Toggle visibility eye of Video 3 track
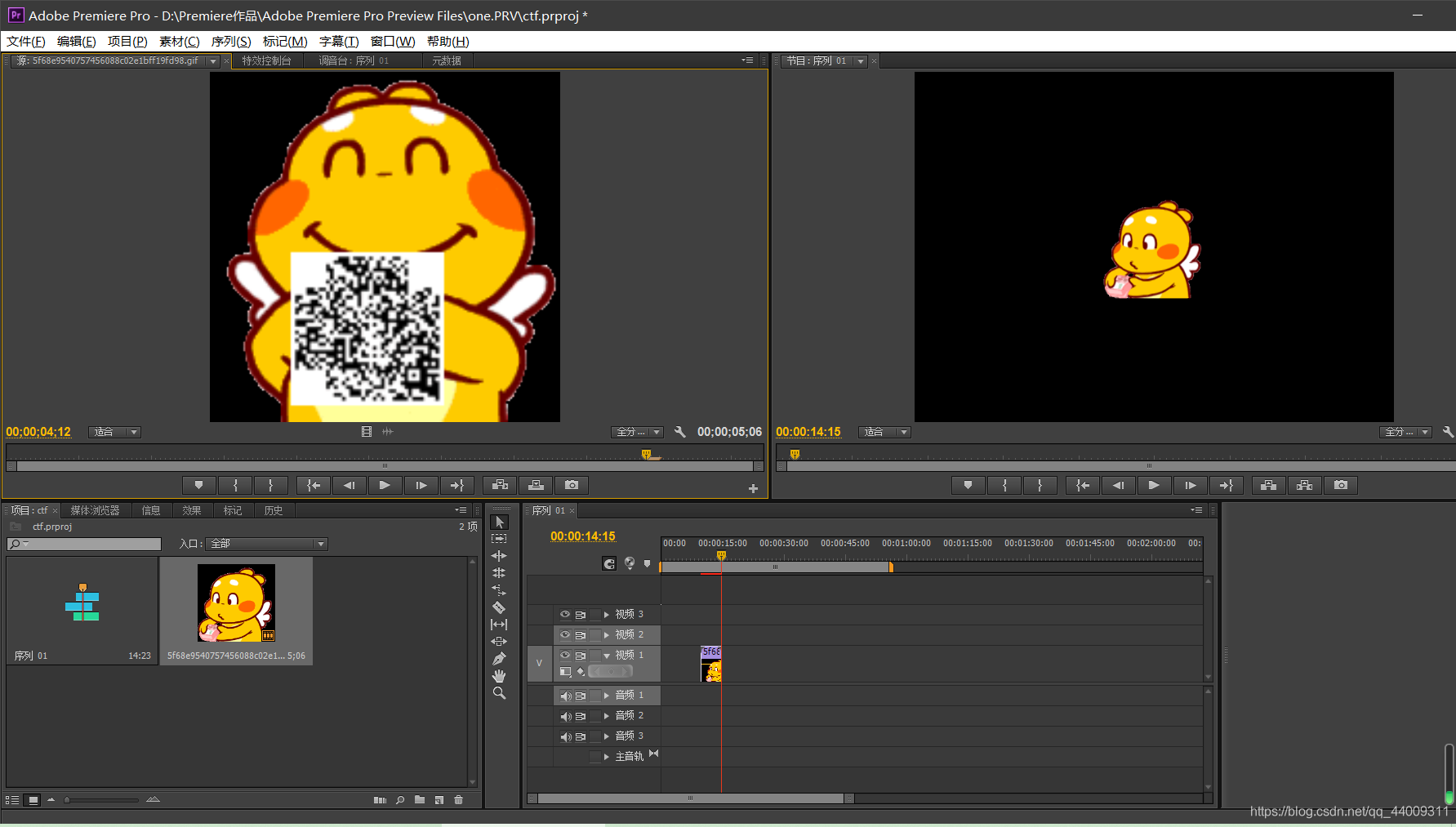This screenshot has width=1456, height=827. (564, 614)
